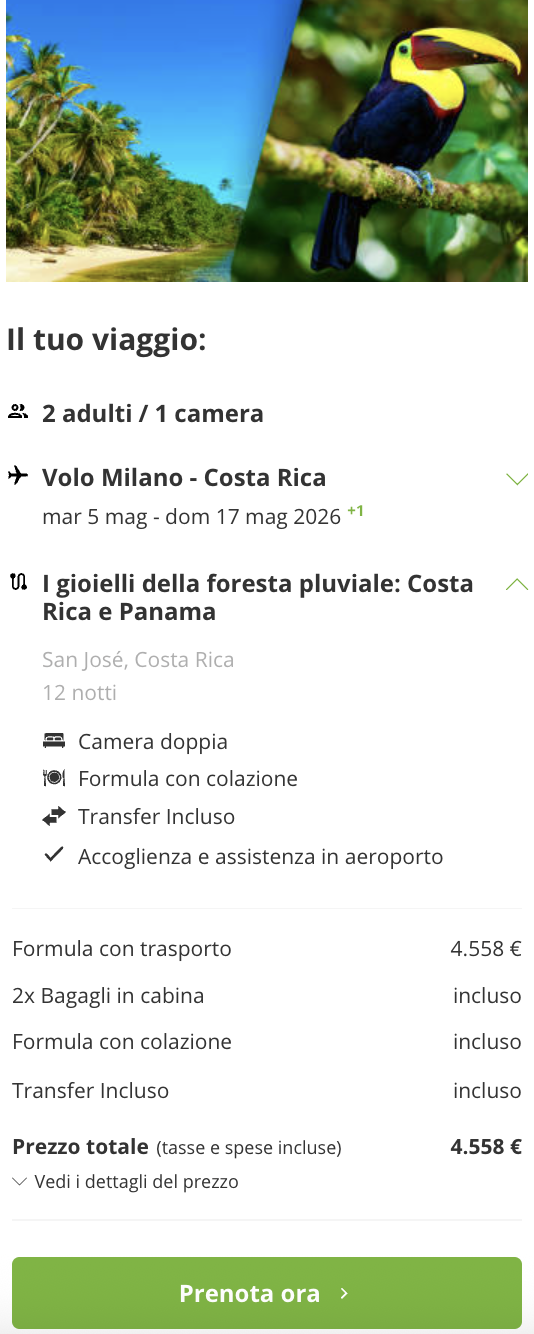Click the transfer arrows icon
534x1334 pixels.
(54, 816)
